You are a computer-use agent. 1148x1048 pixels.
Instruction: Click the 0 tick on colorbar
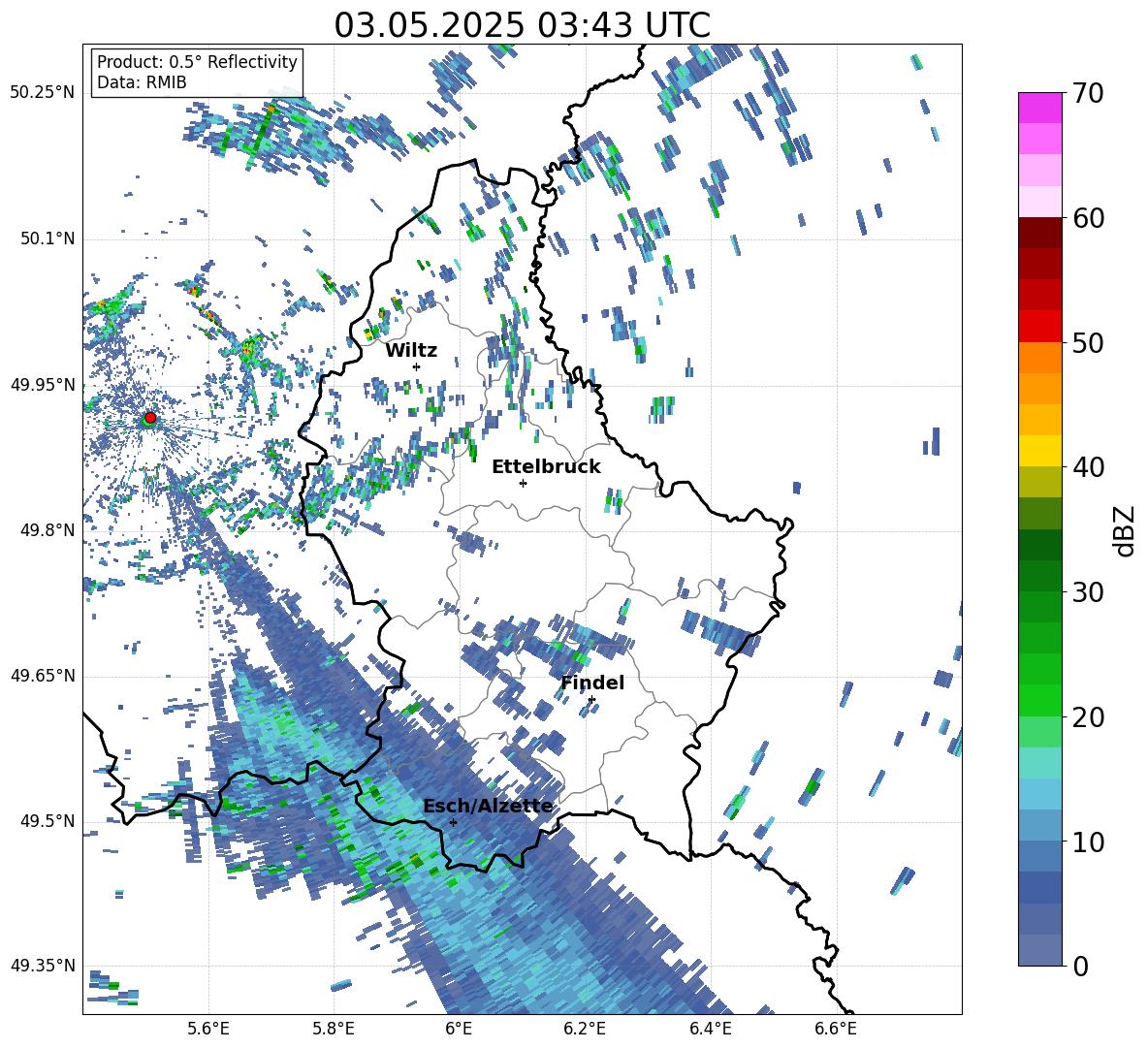1080,967
